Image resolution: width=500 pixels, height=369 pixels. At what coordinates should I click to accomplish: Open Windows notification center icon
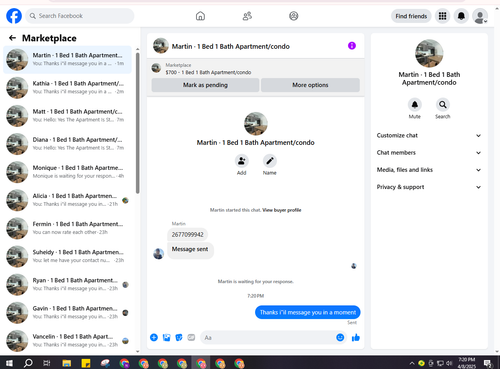click(488, 363)
